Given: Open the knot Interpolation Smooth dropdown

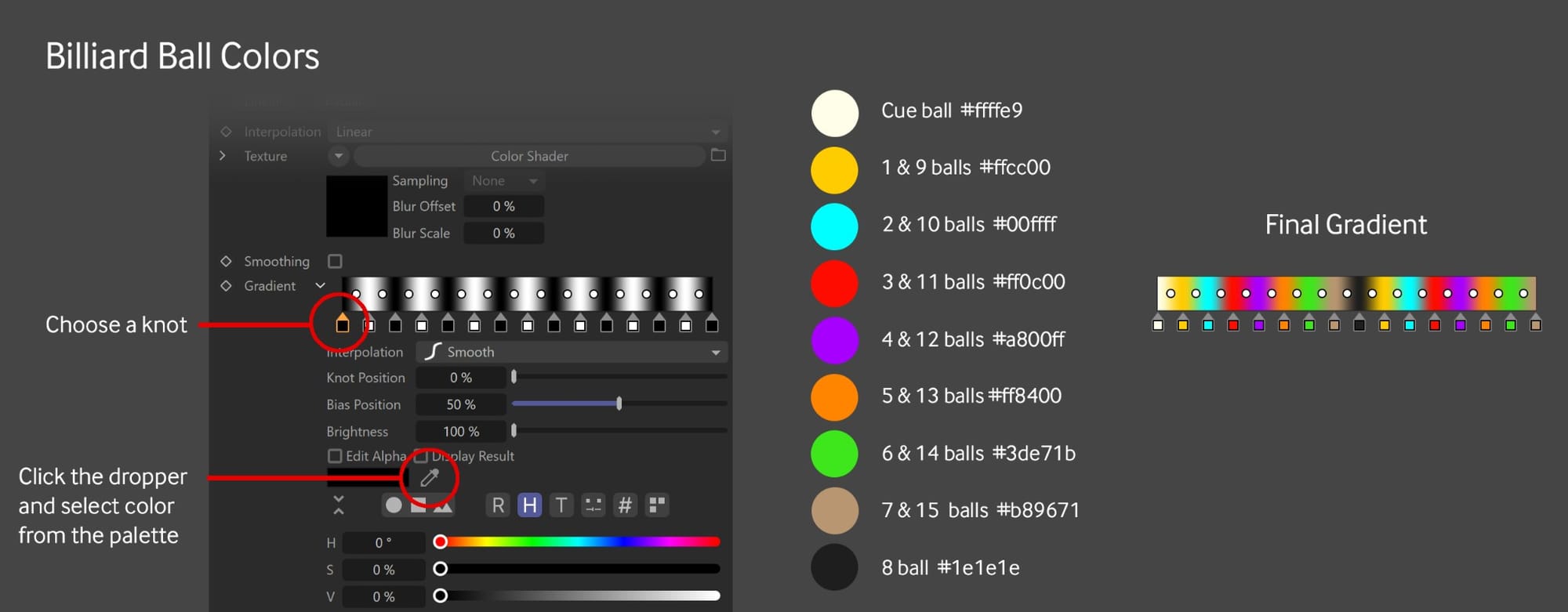Looking at the screenshot, I should pos(572,352).
